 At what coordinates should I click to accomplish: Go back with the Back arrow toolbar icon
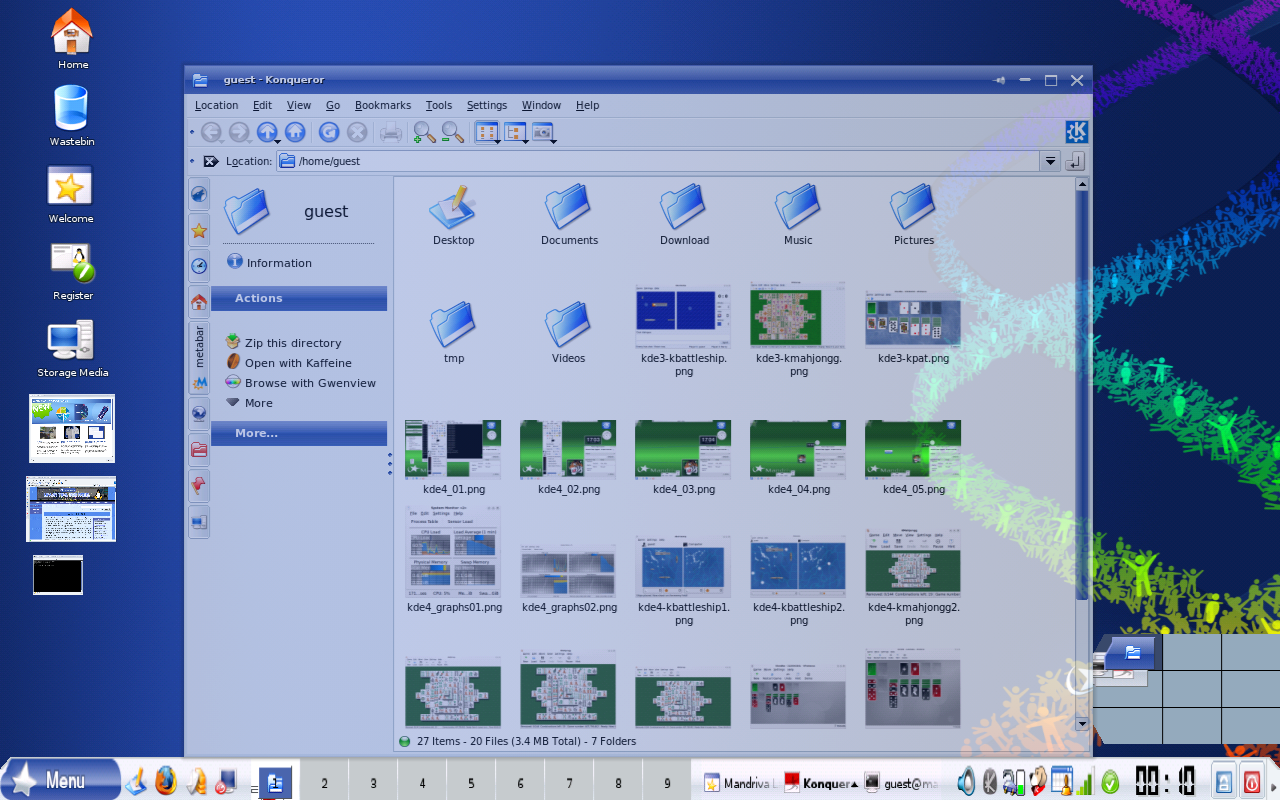tap(211, 132)
